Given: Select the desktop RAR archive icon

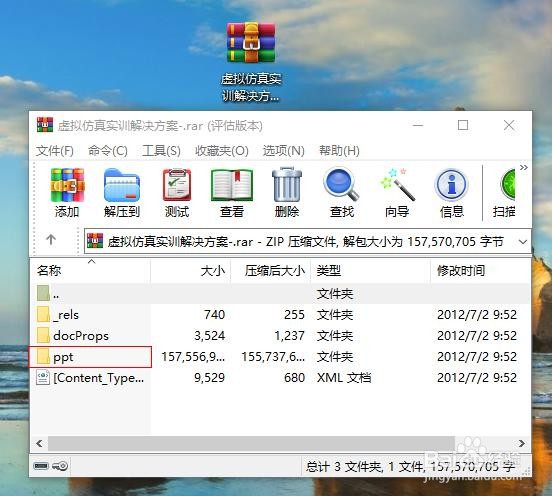Looking at the screenshot, I should (x=251, y=43).
